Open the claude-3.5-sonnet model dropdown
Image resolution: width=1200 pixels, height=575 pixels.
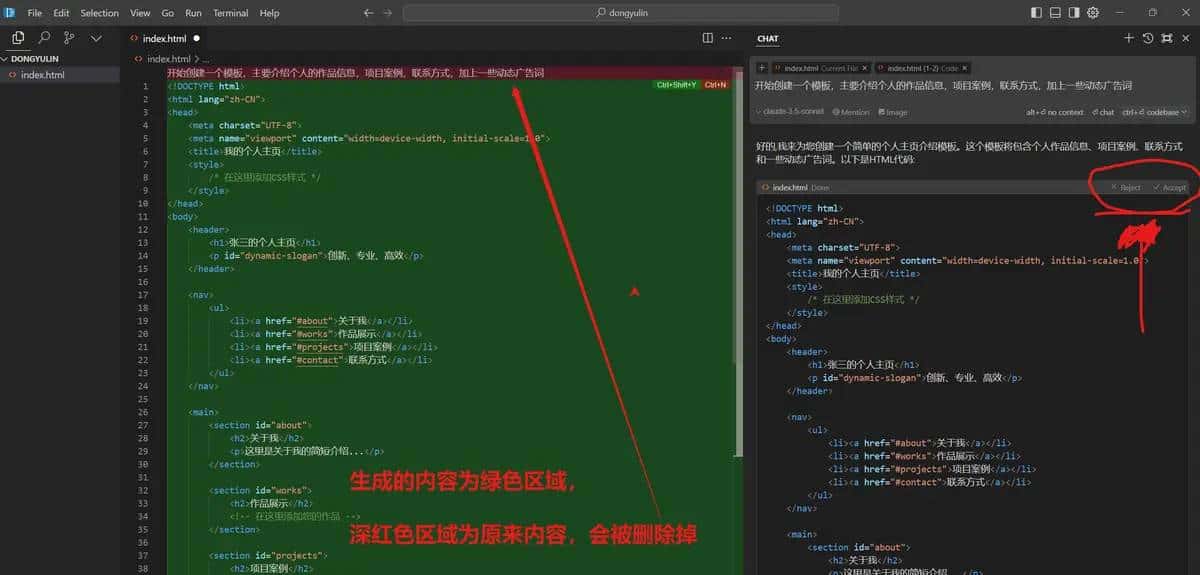click(790, 112)
